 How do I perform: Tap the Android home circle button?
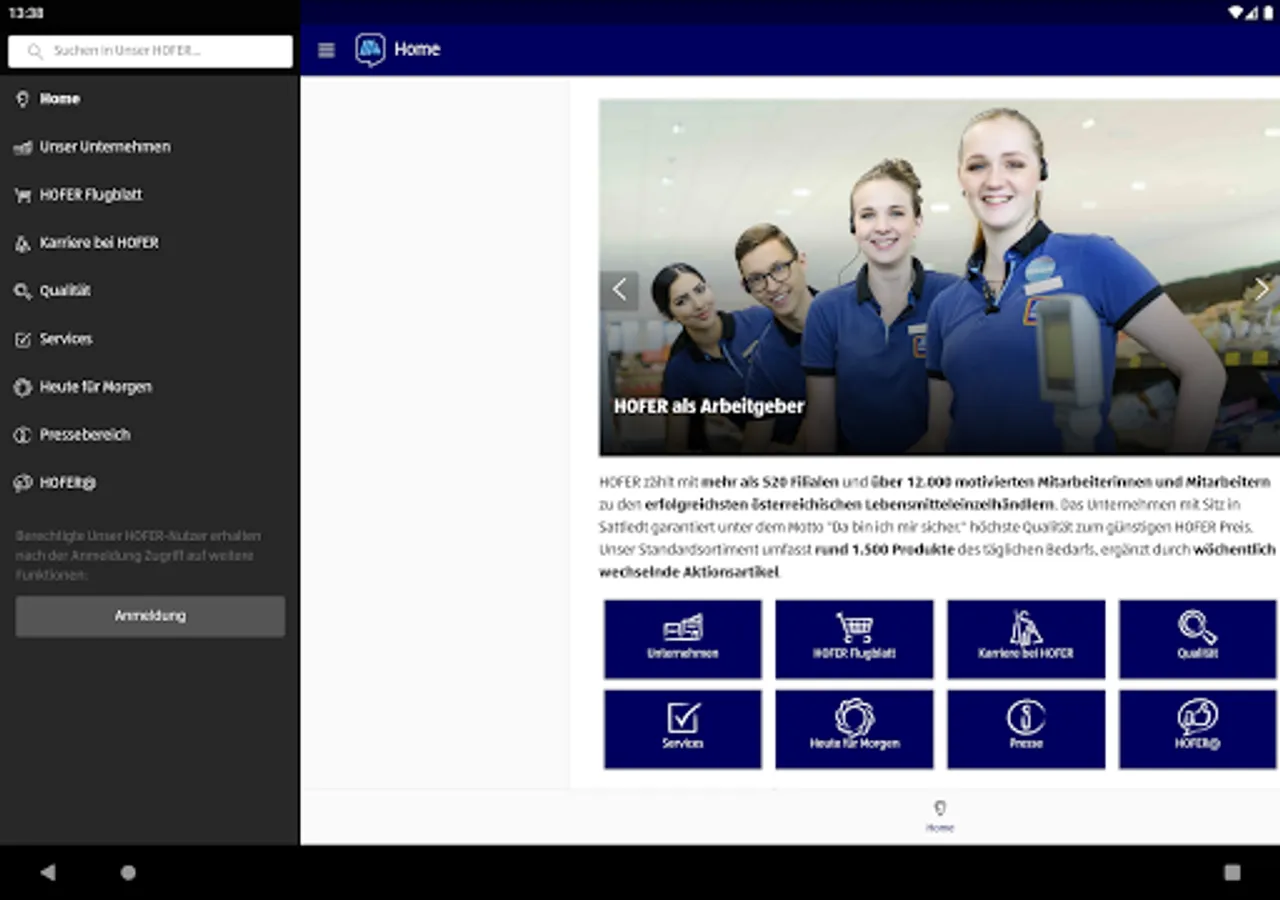coord(128,872)
